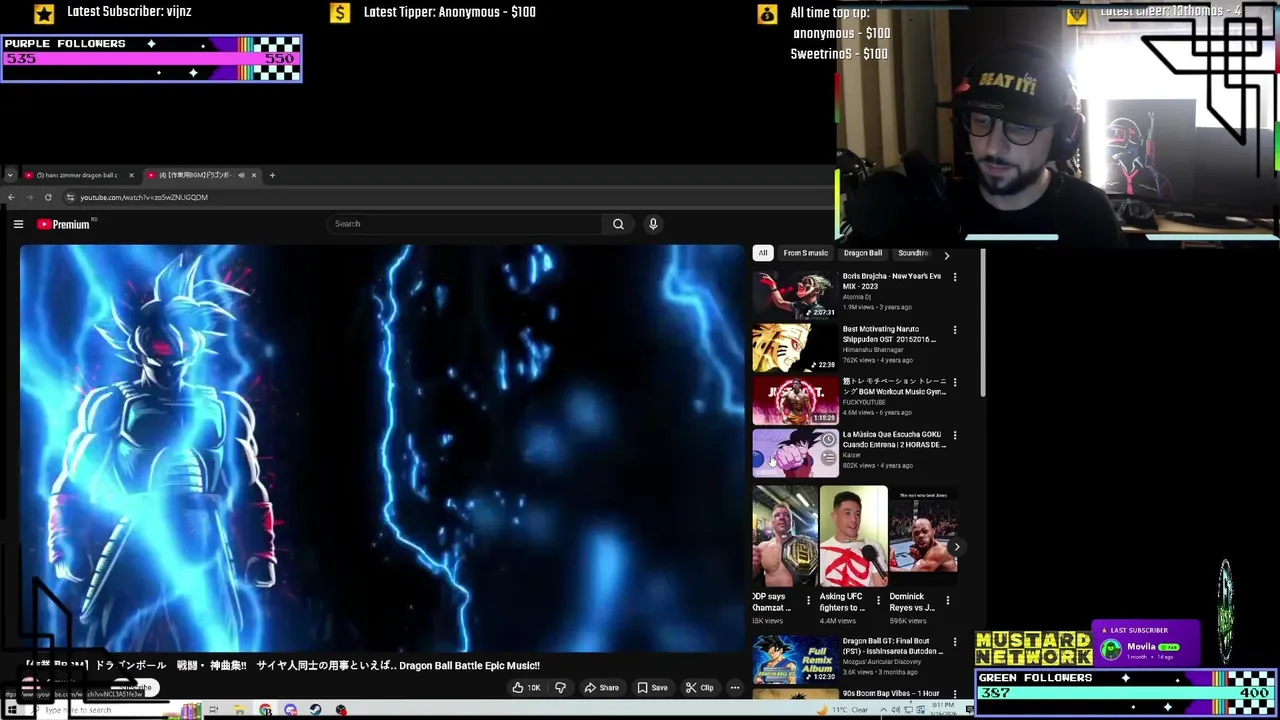1280x720 pixels.
Task: Open the 'Atomia Dj' channel name
Action: tap(857, 297)
